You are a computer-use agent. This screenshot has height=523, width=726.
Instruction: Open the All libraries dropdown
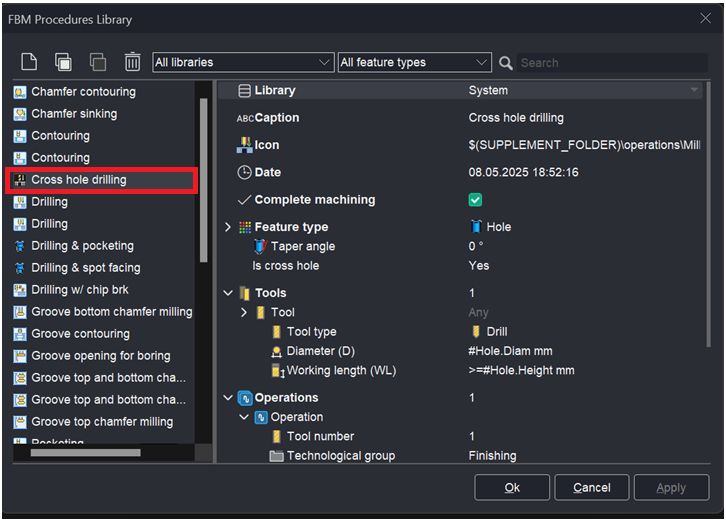[x=243, y=62]
